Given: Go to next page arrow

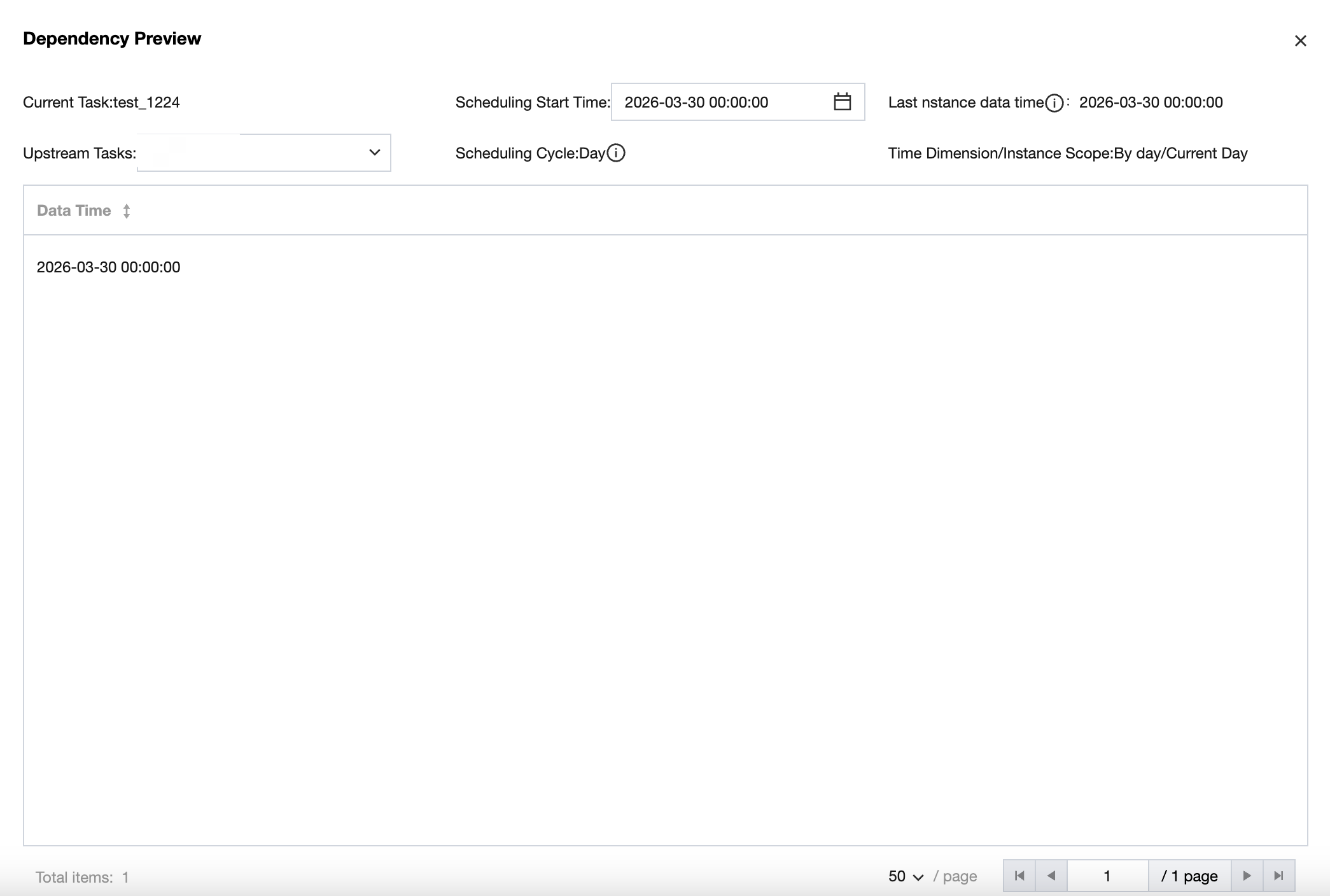Looking at the screenshot, I should [x=1247, y=876].
